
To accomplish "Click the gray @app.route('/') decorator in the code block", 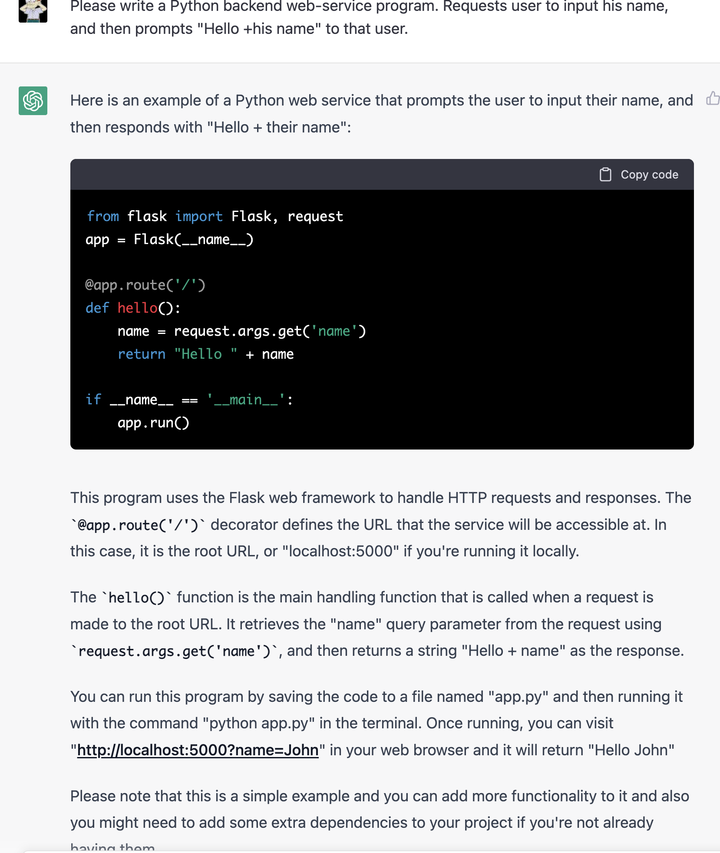I will [145, 285].
